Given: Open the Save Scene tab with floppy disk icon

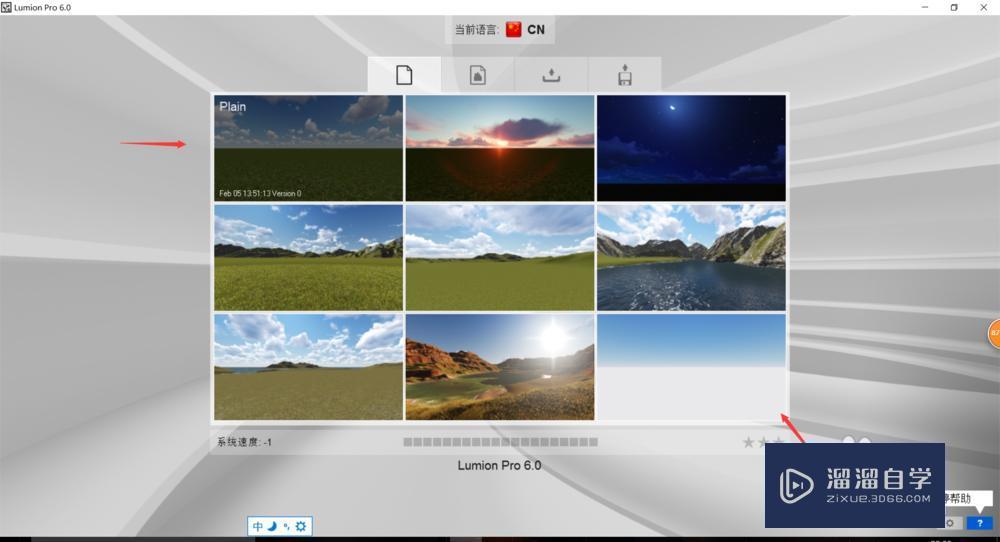Looking at the screenshot, I should (x=624, y=75).
